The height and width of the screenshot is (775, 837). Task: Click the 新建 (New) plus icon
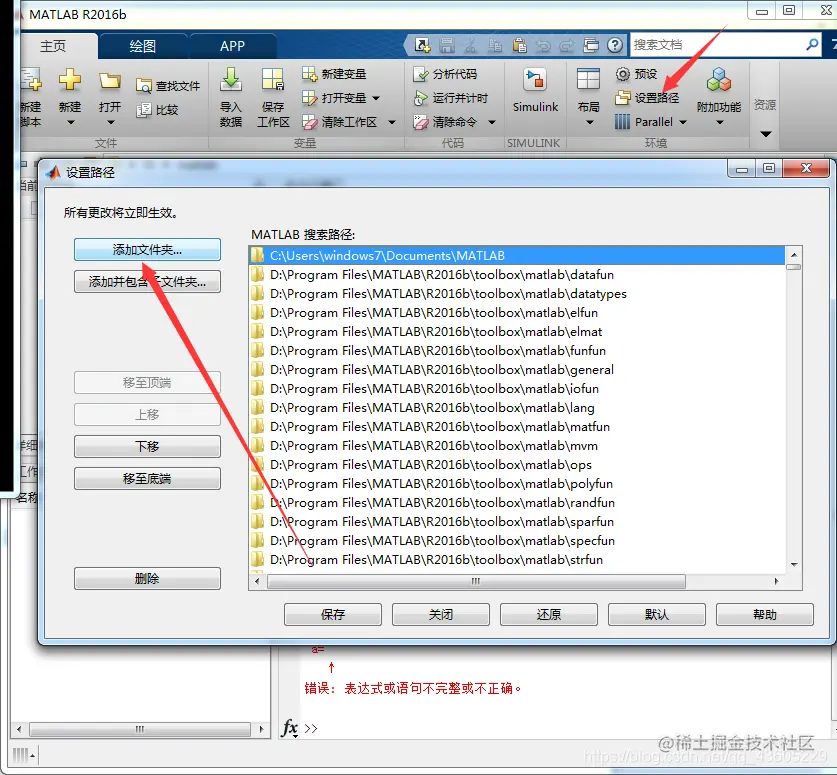click(70, 80)
